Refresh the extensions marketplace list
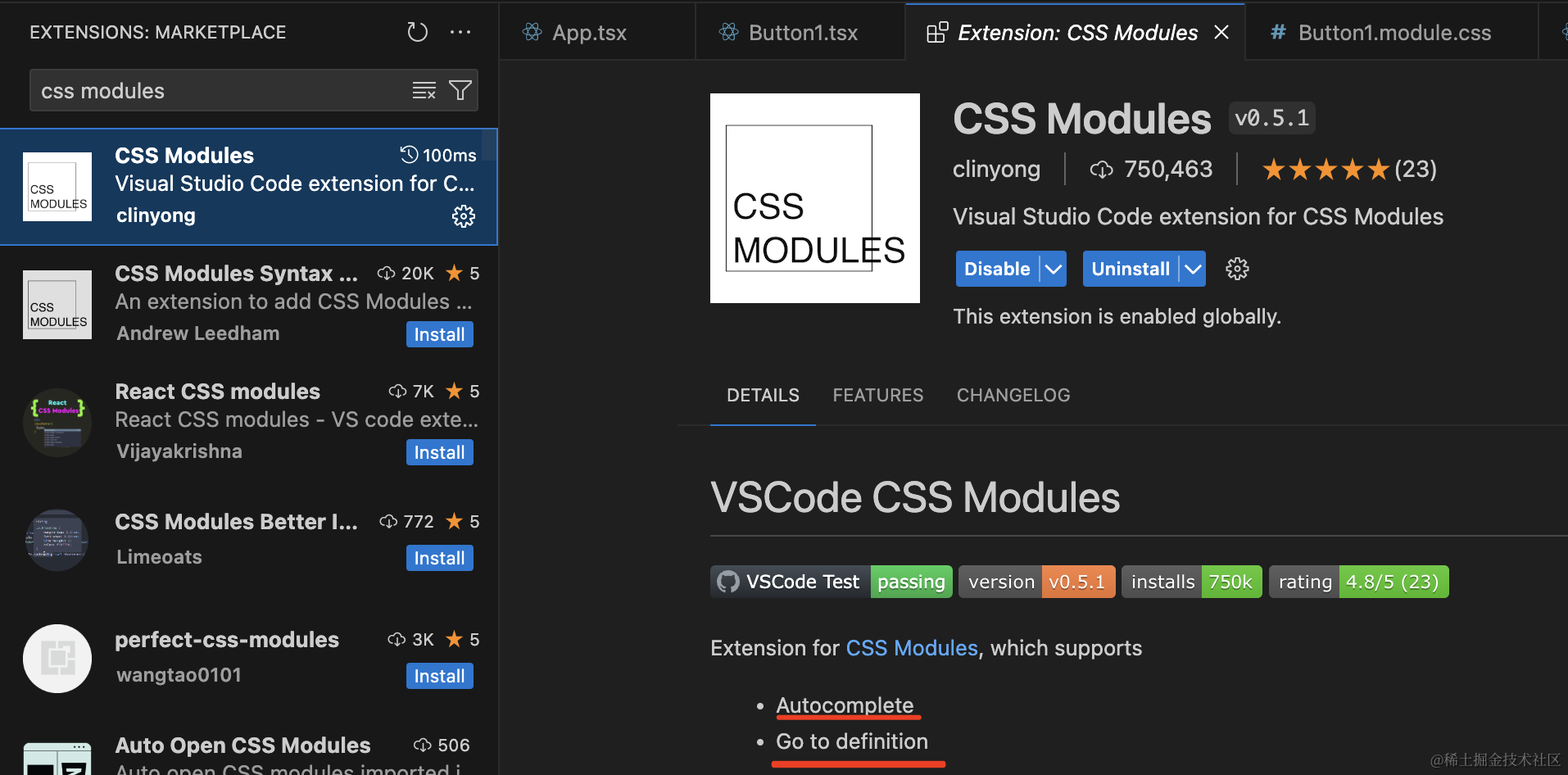Viewport: 1568px width, 775px height. [x=418, y=33]
